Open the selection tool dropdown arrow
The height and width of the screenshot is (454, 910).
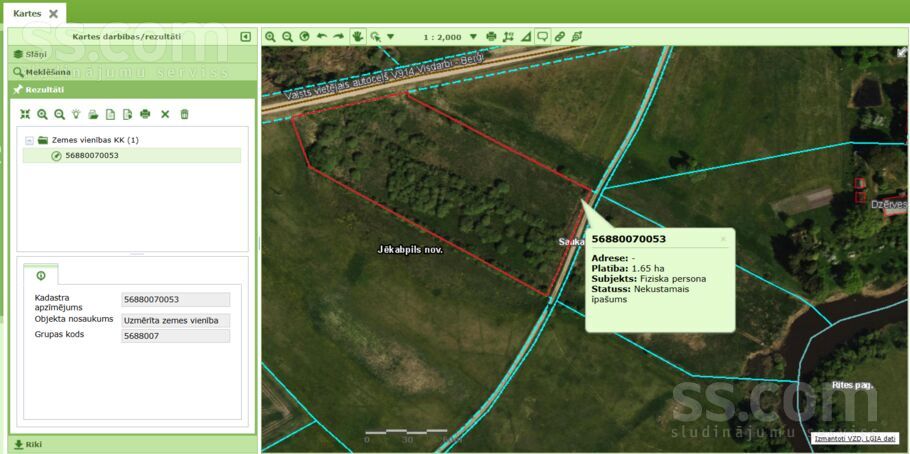(391, 37)
